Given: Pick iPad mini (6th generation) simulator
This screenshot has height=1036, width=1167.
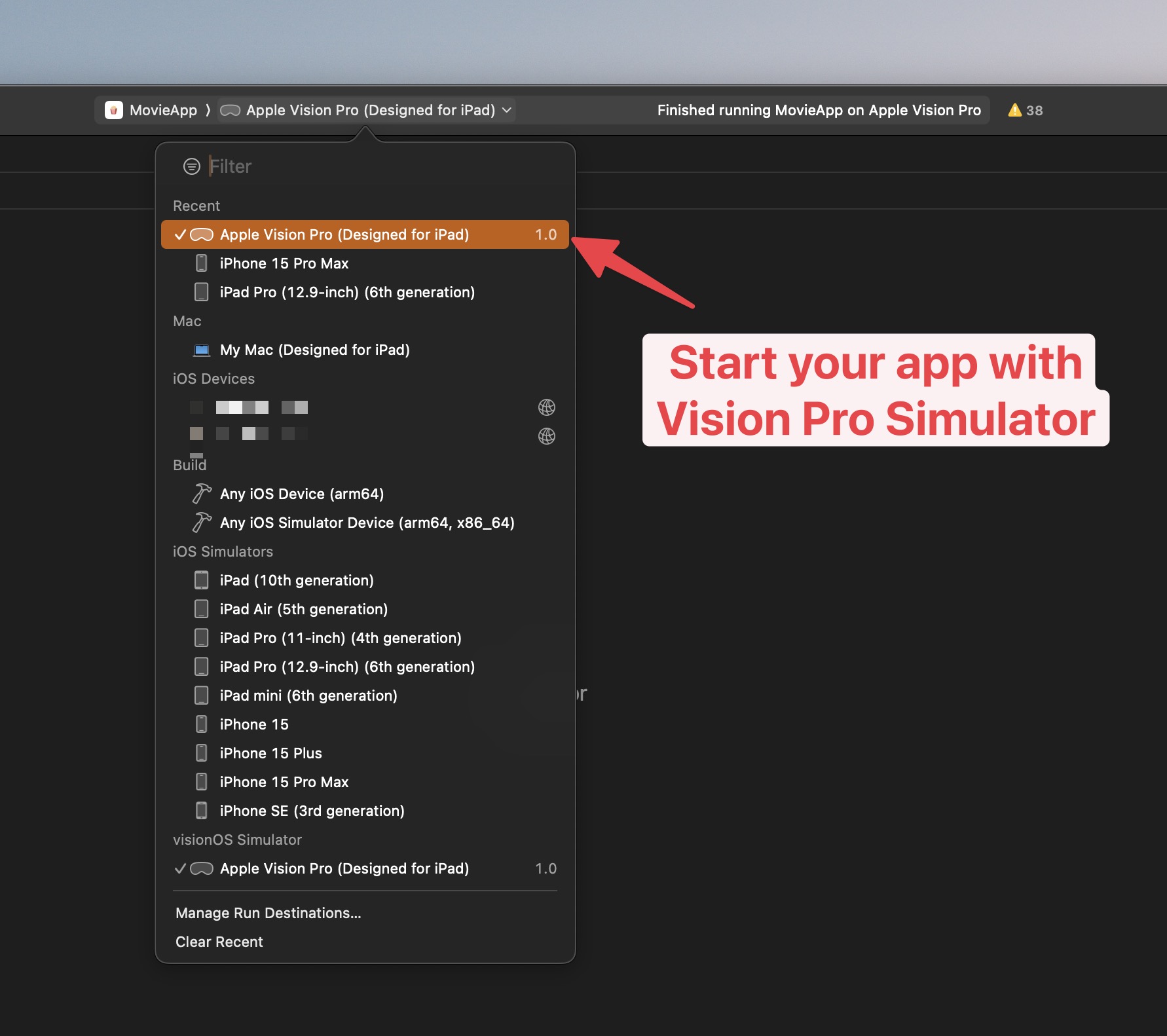Looking at the screenshot, I should (365, 695).
